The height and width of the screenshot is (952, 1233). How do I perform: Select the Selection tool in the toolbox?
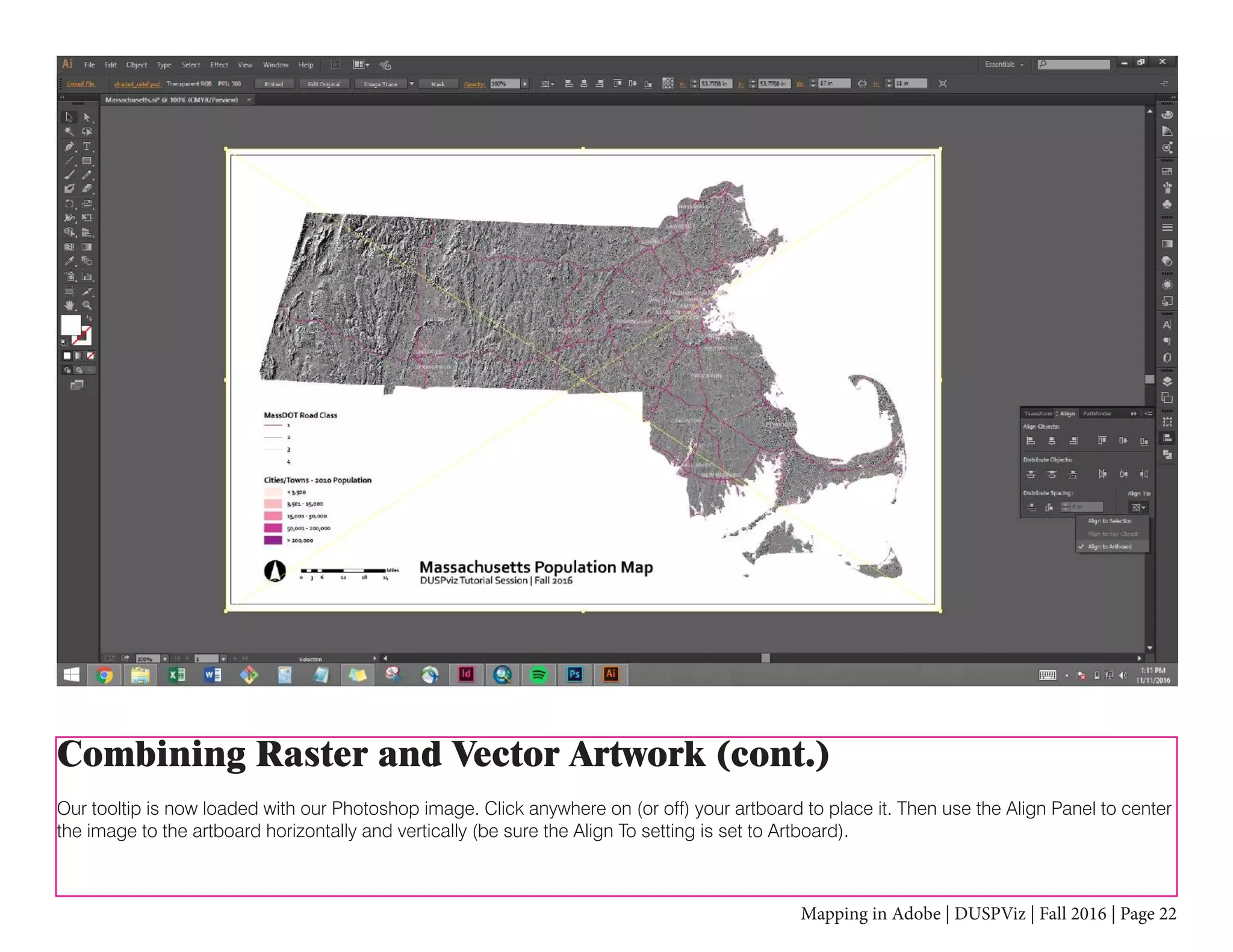tap(69, 117)
